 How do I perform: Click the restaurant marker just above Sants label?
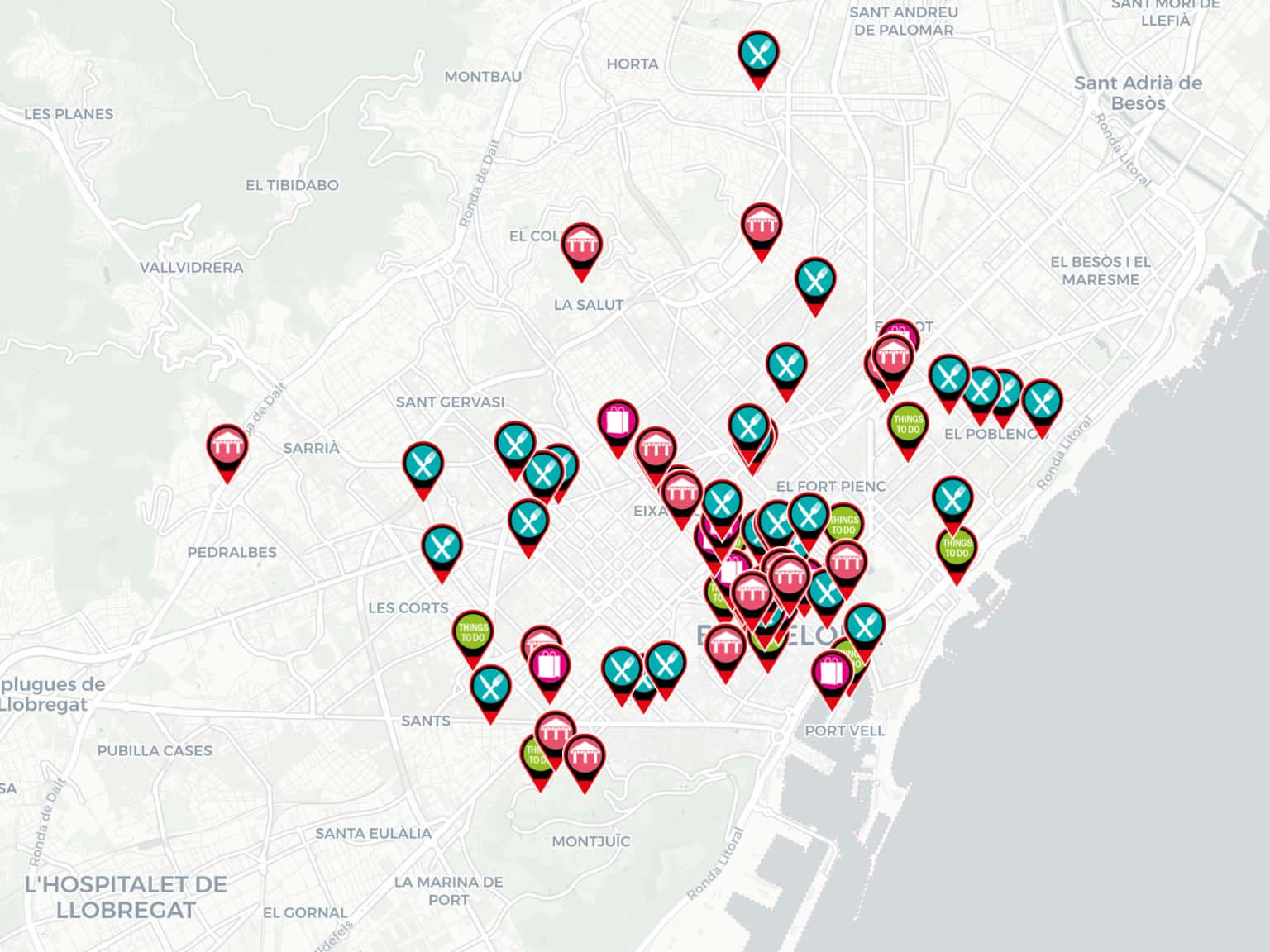pyautogui.click(x=490, y=688)
